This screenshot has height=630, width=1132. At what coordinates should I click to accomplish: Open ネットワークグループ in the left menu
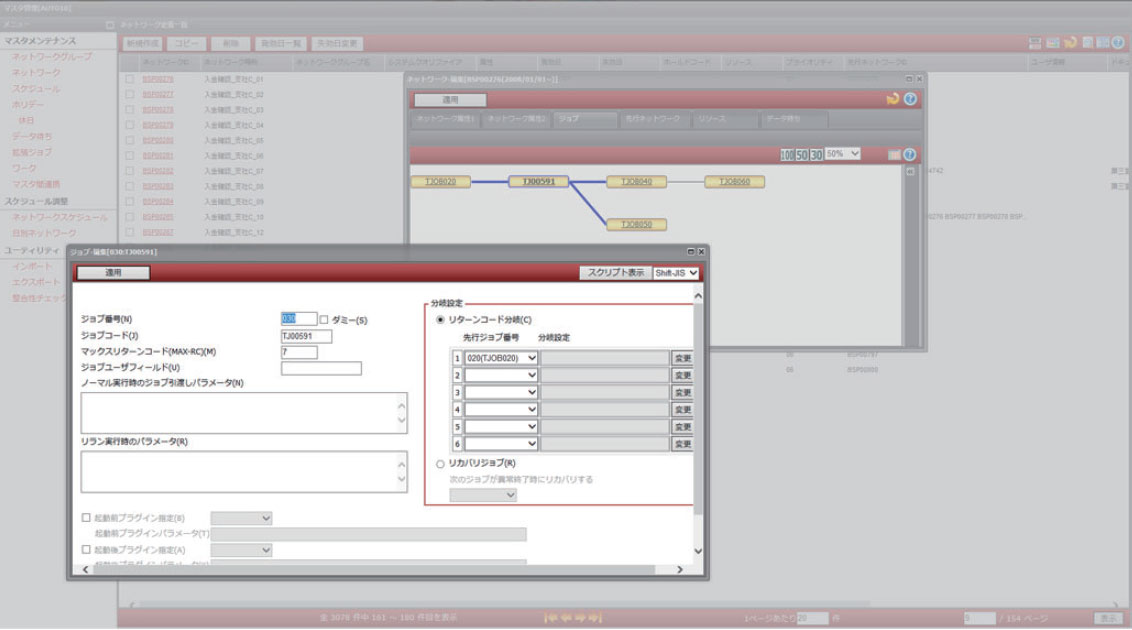click(x=52, y=56)
